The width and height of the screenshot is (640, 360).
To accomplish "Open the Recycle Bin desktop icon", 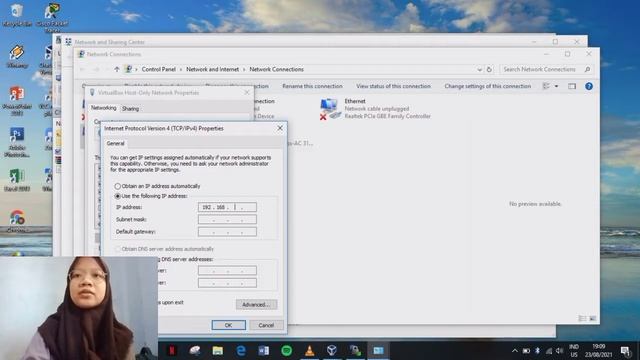I will tap(17, 15).
